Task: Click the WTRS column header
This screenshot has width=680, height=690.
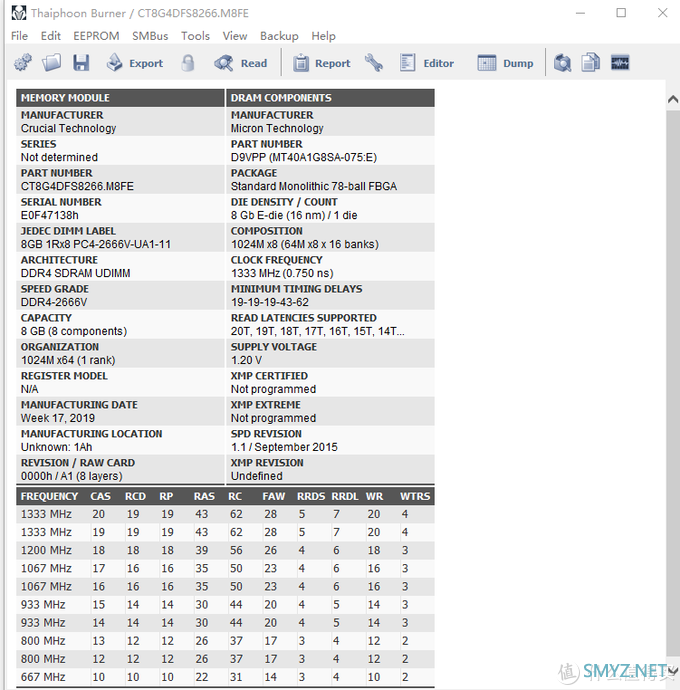Action: tap(415, 496)
